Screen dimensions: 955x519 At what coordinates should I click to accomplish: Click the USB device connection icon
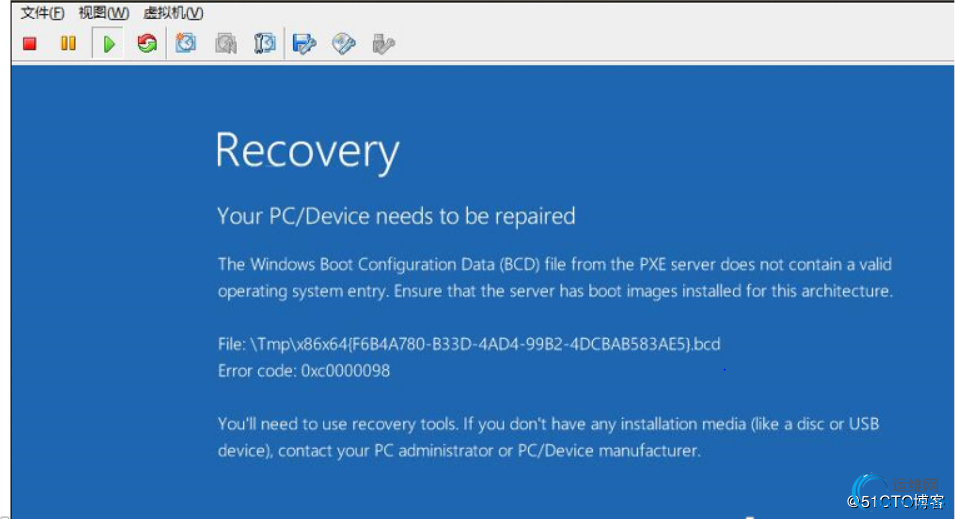point(383,44)
